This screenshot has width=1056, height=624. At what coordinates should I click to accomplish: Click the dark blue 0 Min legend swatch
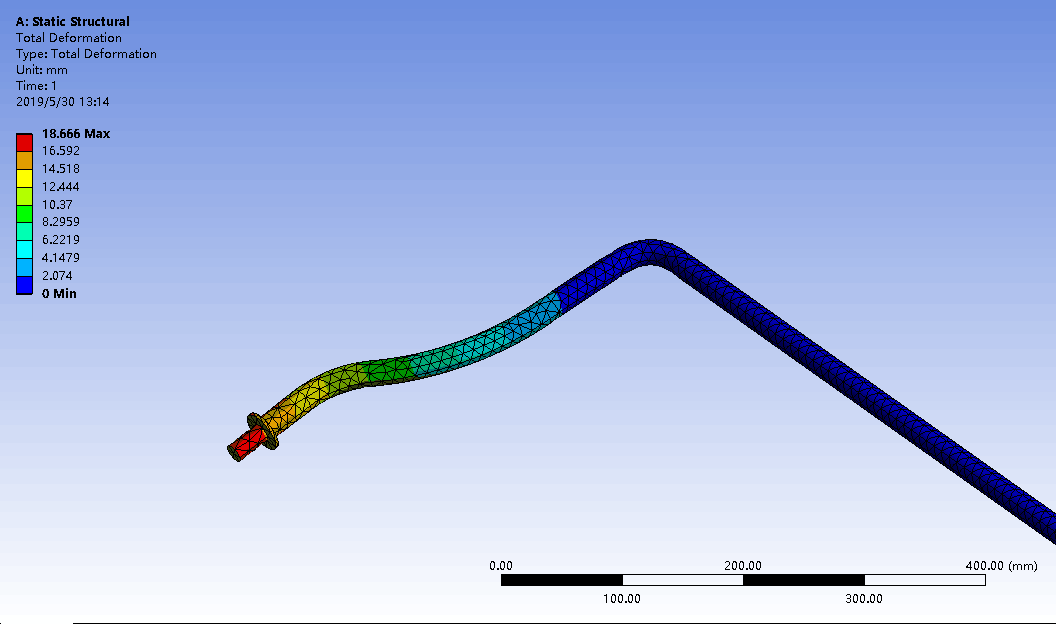24,285
